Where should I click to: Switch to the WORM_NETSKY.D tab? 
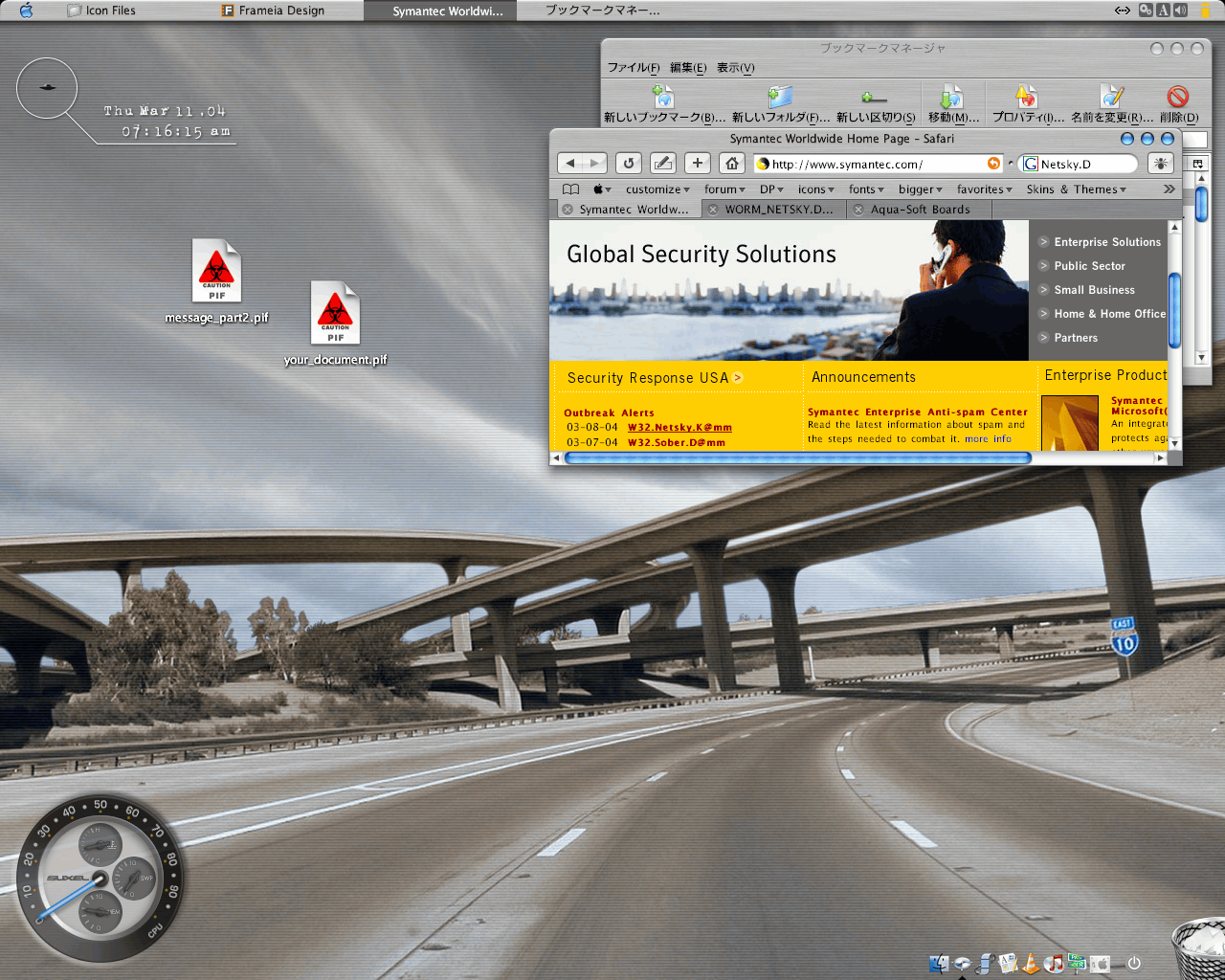(x=773, y=210)
